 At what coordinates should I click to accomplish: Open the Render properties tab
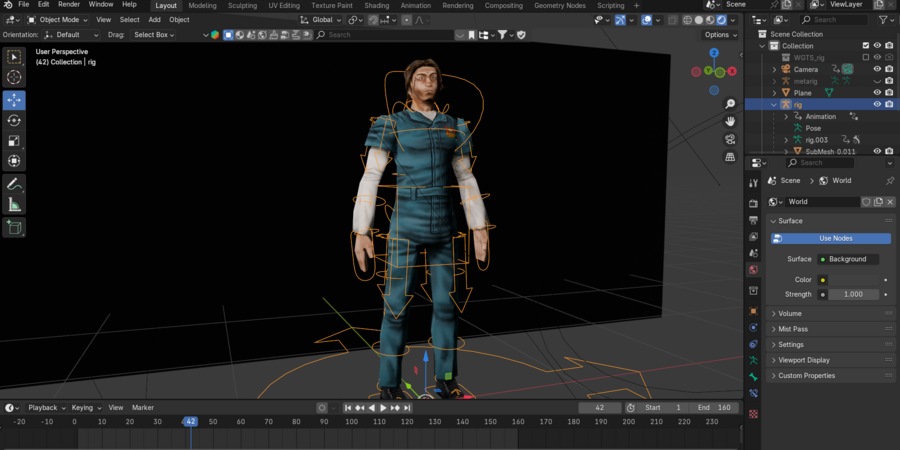point(754,203)
